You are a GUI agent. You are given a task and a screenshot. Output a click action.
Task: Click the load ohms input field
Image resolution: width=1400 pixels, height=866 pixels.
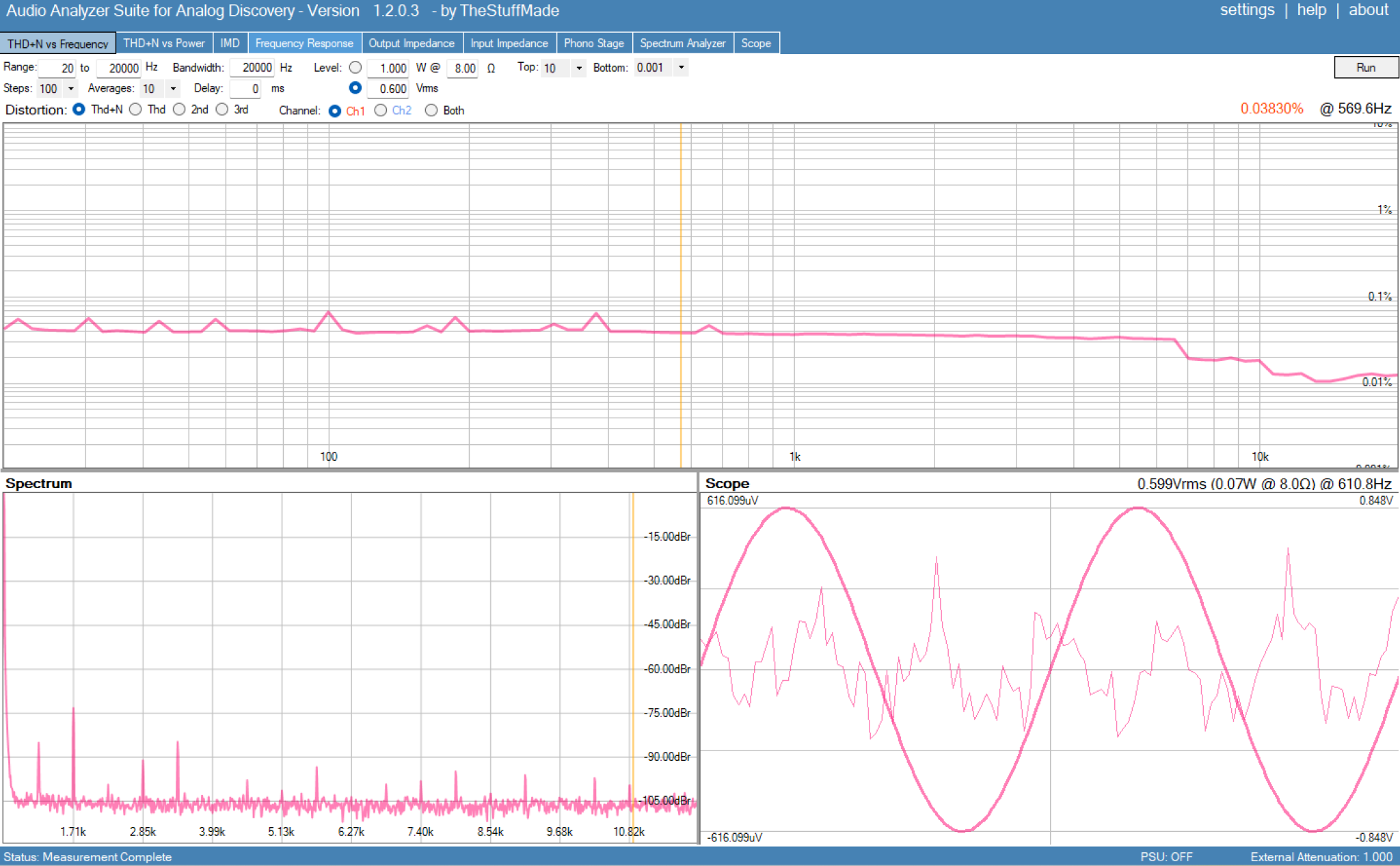tap(463, 68)
